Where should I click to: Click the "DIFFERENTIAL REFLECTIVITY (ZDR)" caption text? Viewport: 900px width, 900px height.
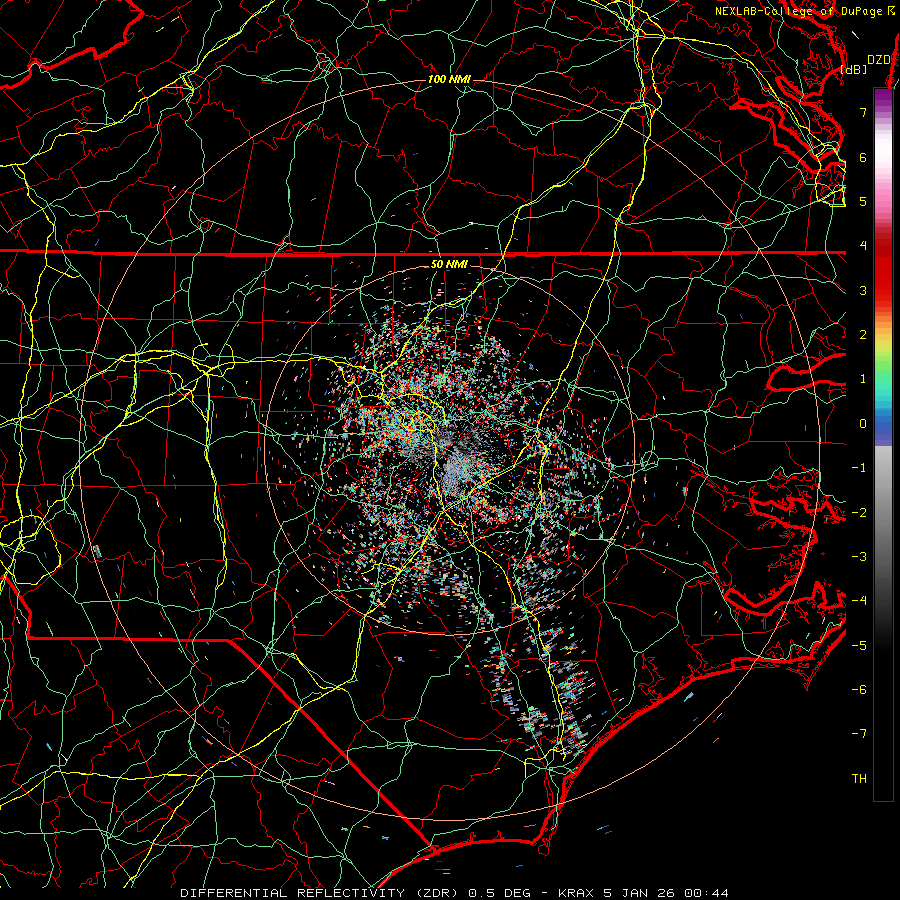click(x=321, y=893)
